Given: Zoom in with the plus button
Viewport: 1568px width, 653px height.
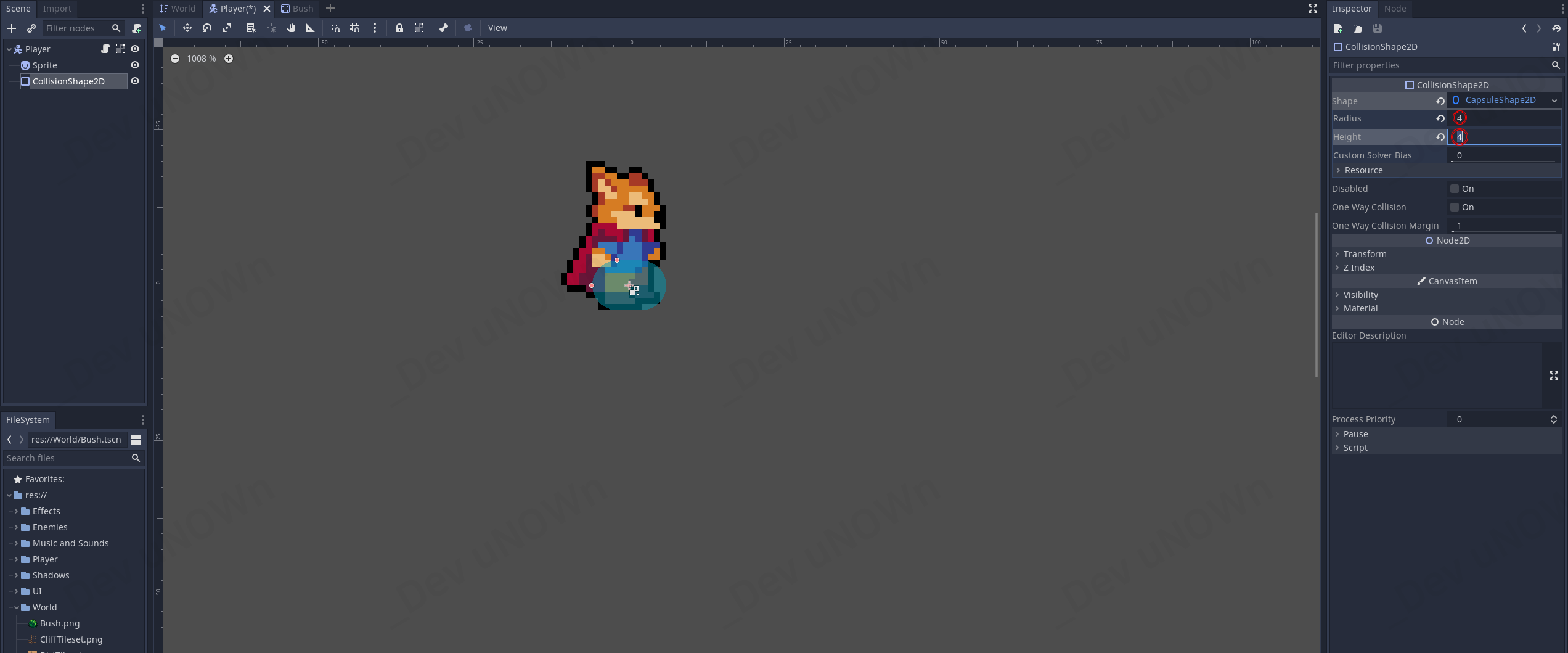Looking at the screenshot, I should tap(229, 59).
